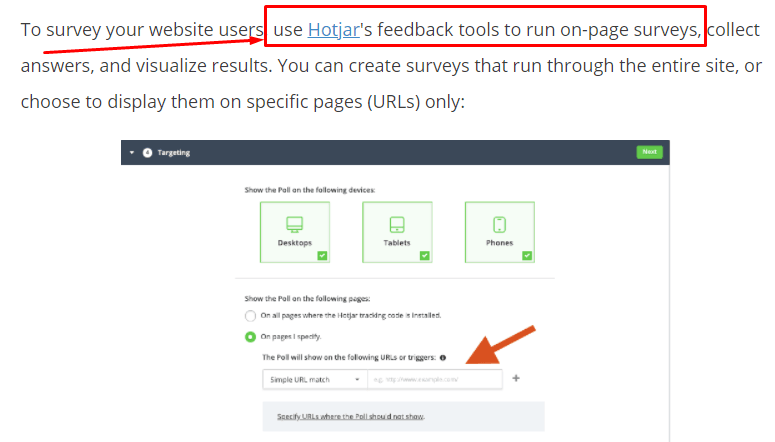Click the Desktops label text
Screen dimensions: 775x442
tap(295, 243)
